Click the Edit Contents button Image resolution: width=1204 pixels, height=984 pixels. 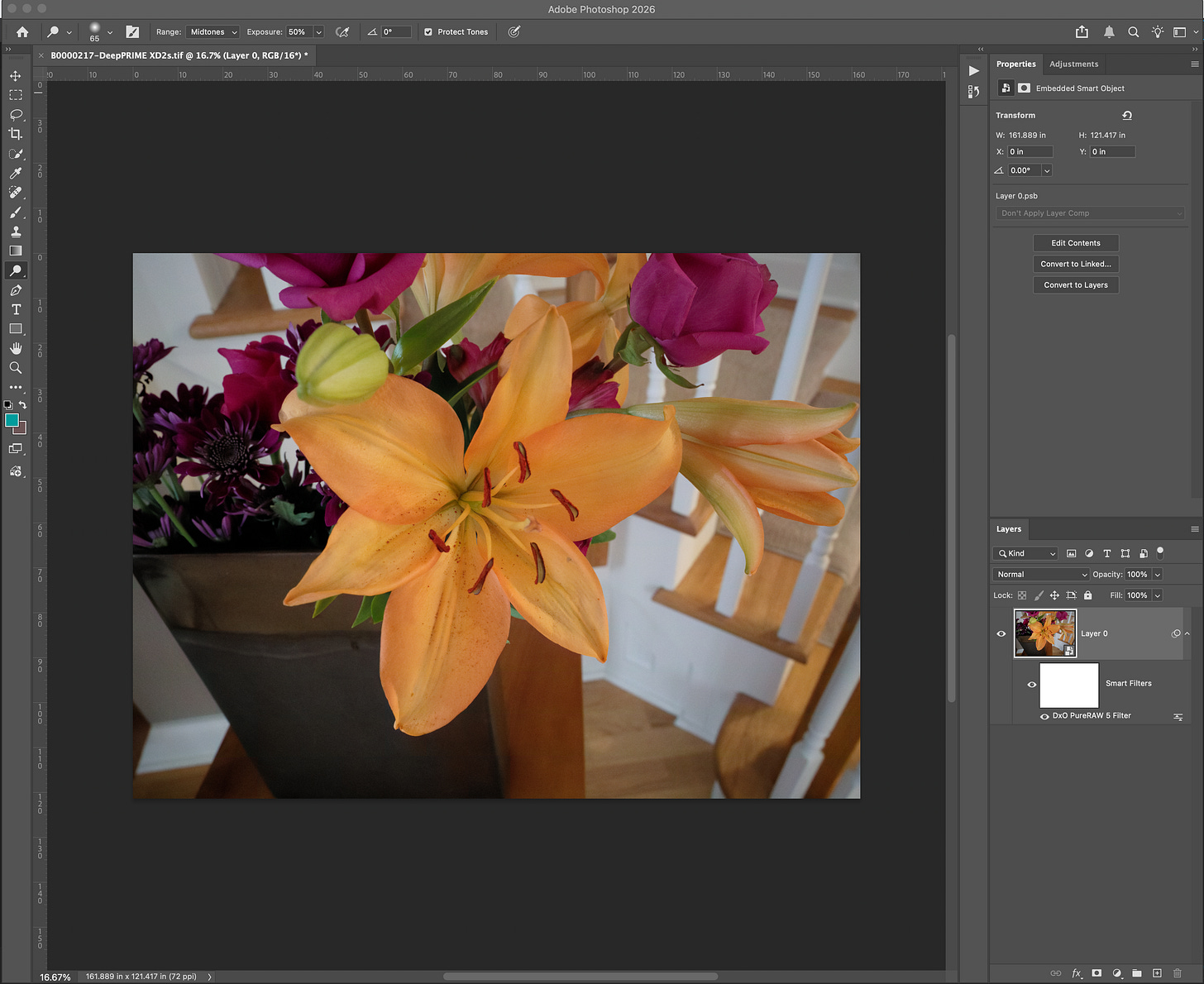(1075, 243)
